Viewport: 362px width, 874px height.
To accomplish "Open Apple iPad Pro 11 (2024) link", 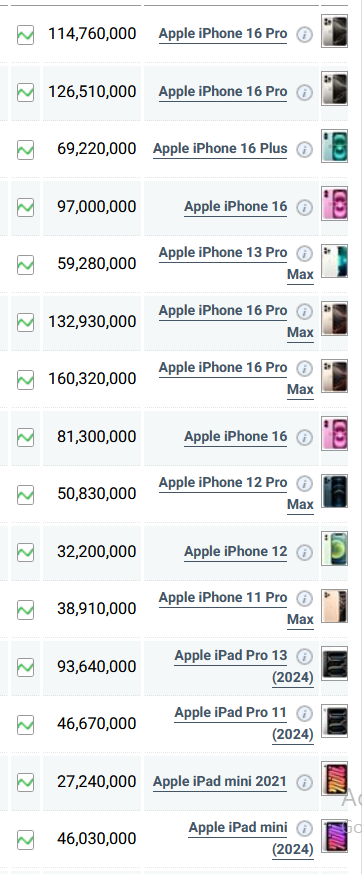I will [x=244, y=724].
